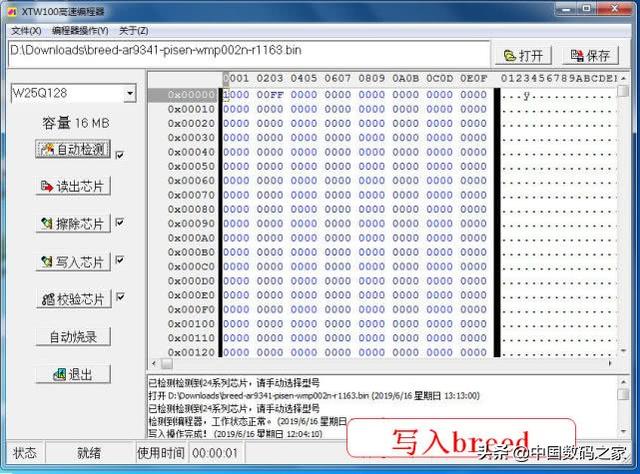Click the folder icon on 打开 button
This screenshot has height=474, width=640.
510,56
